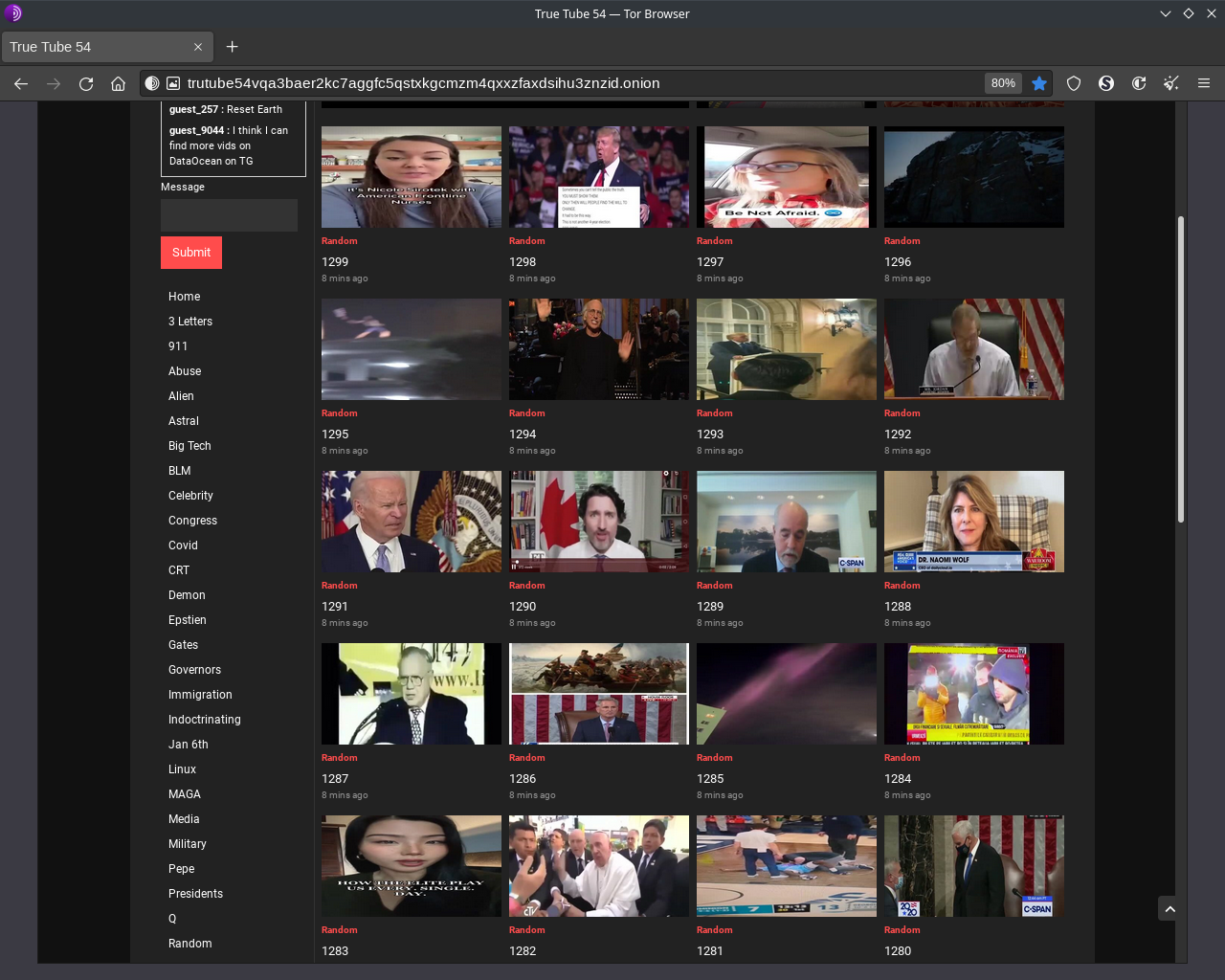
Task: Open the Military category
Action: [x=188, y=844]
